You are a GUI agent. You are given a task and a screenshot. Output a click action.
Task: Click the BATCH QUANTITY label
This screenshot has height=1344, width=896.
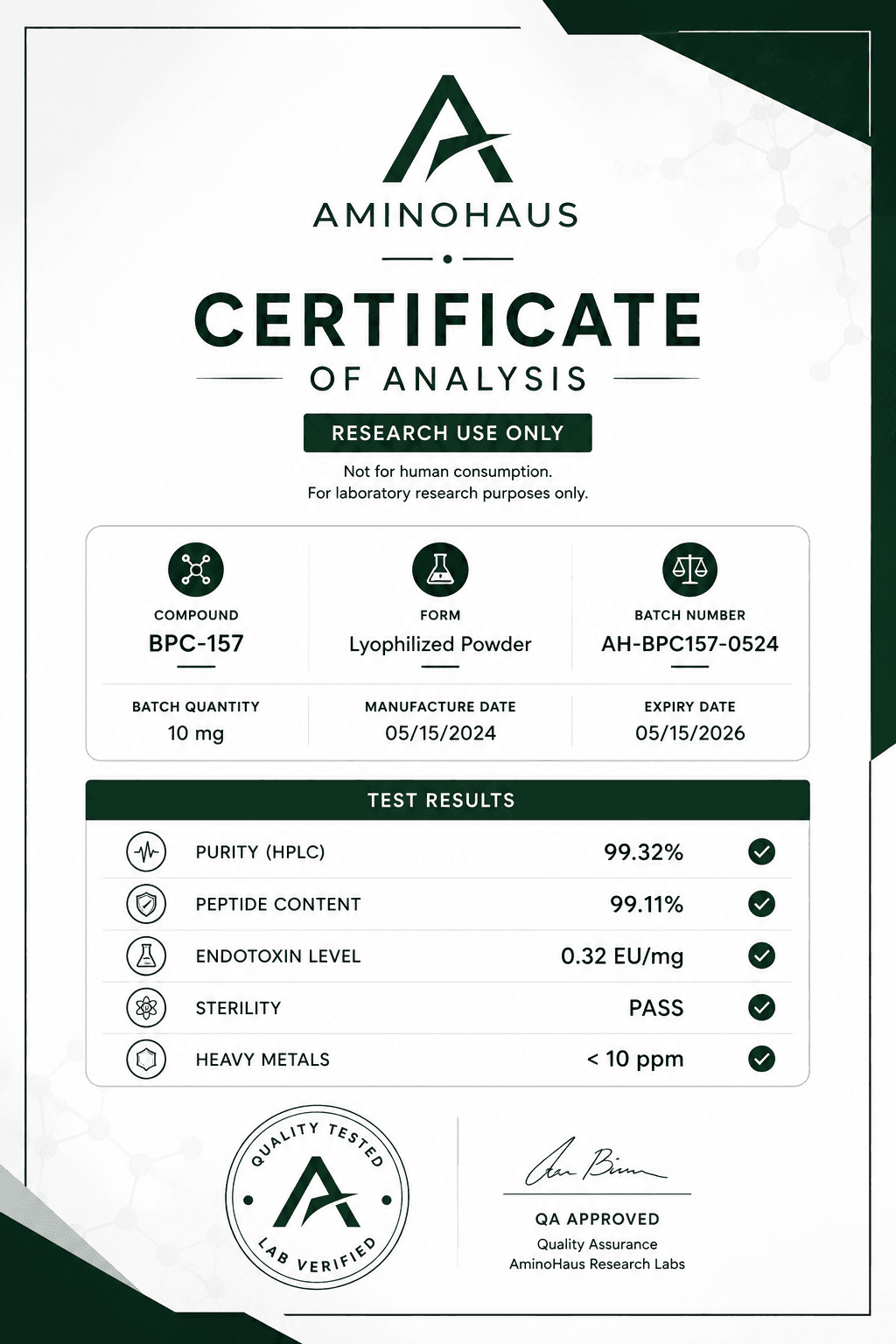click(196, 706)
